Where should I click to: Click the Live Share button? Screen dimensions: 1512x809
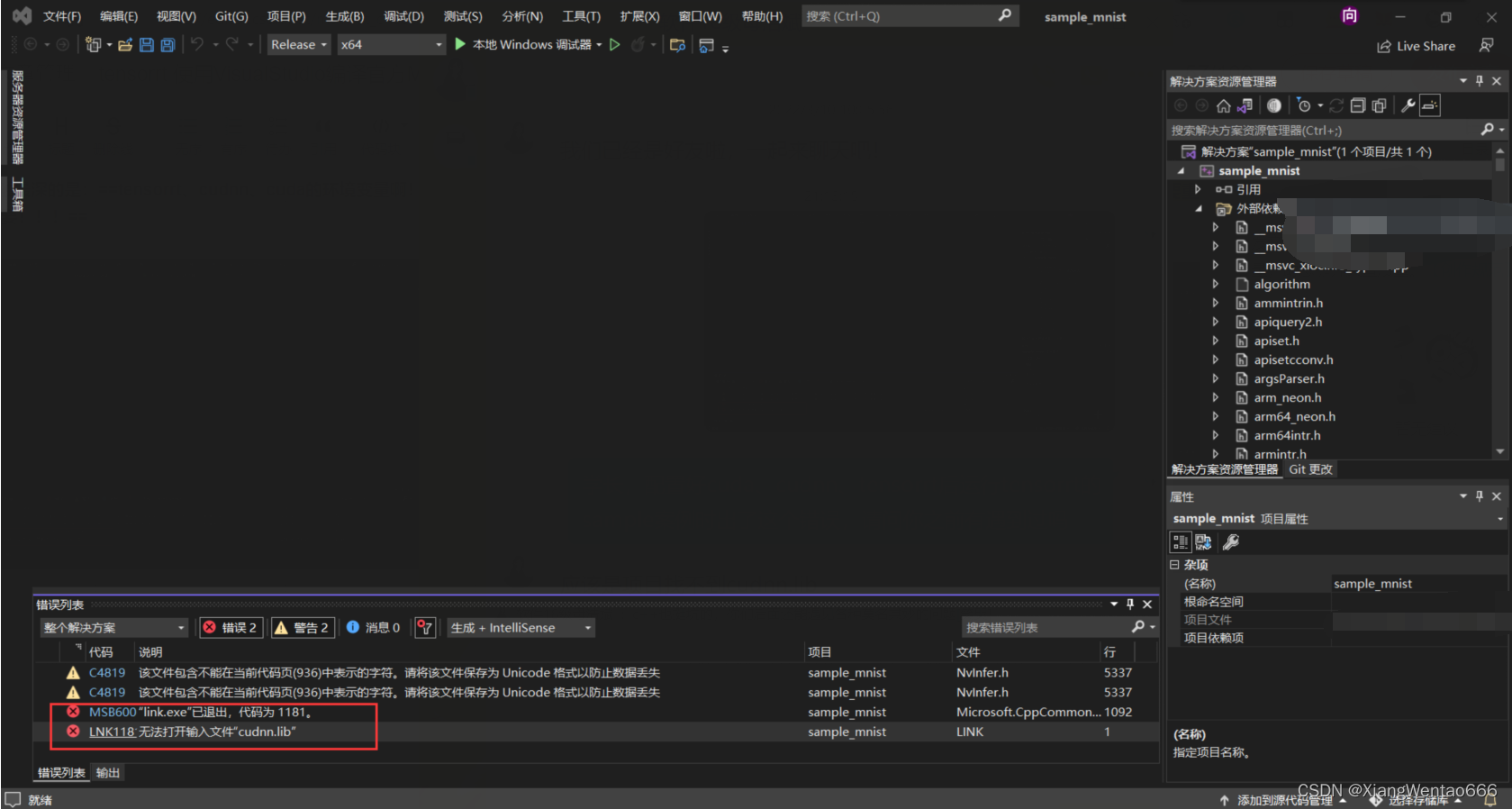click(x=1416, y=46)
